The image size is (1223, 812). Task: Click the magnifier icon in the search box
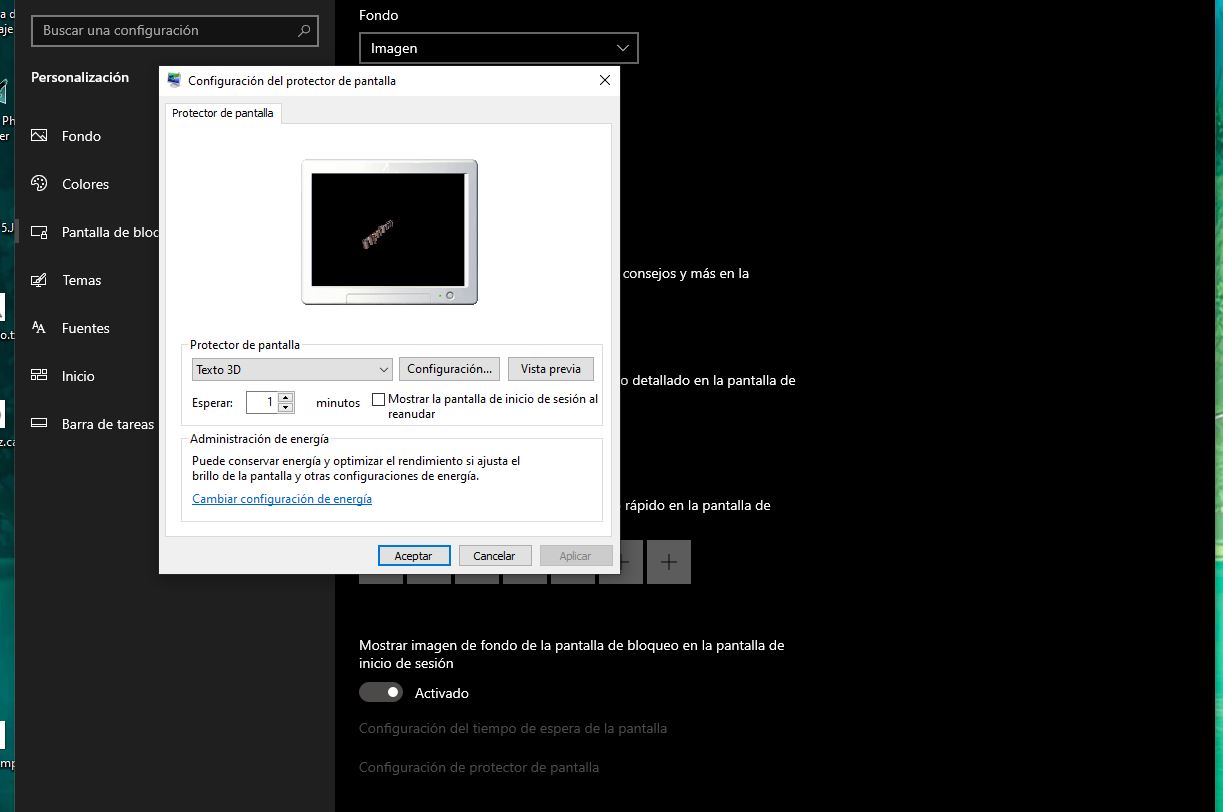[x=304, y=31]
